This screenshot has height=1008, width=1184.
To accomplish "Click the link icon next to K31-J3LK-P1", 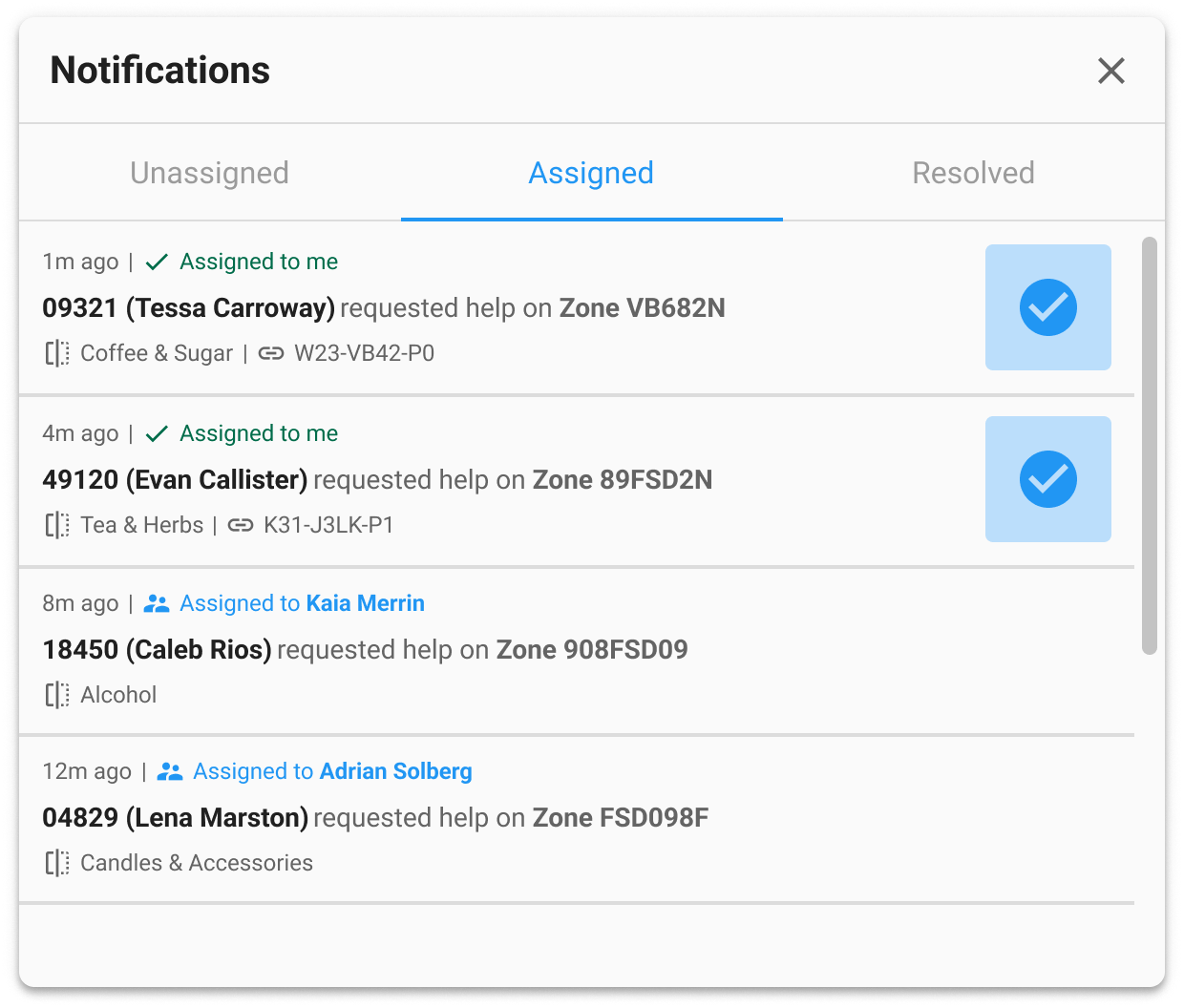I will [x=241, y=525].
